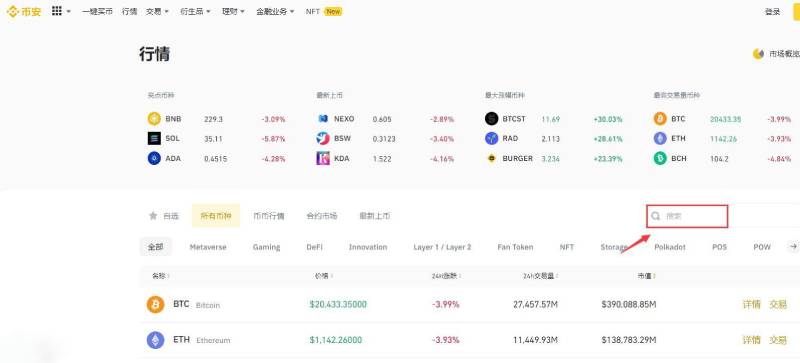800x363 pixels.
Task: Select the 全部 category filter
Action: pos(156,247)
